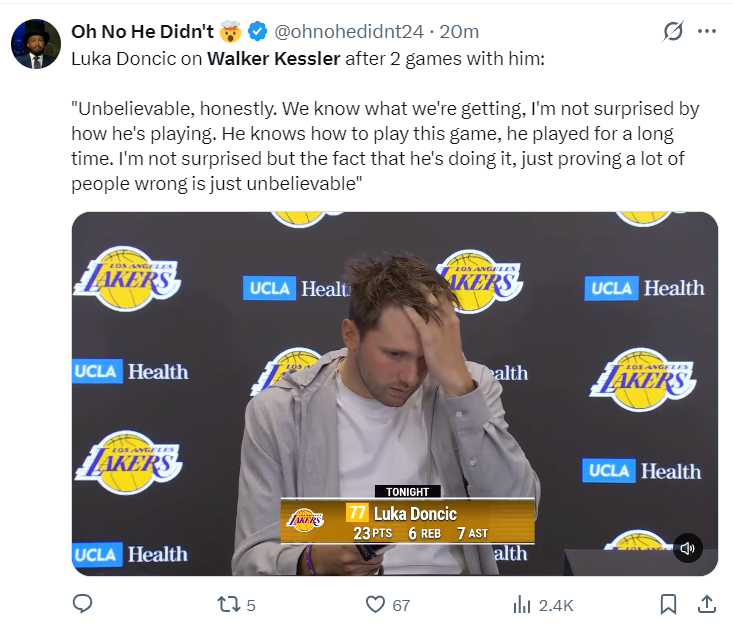Open the reply comment icon
The image size is (733, 630).
point(83,604)
